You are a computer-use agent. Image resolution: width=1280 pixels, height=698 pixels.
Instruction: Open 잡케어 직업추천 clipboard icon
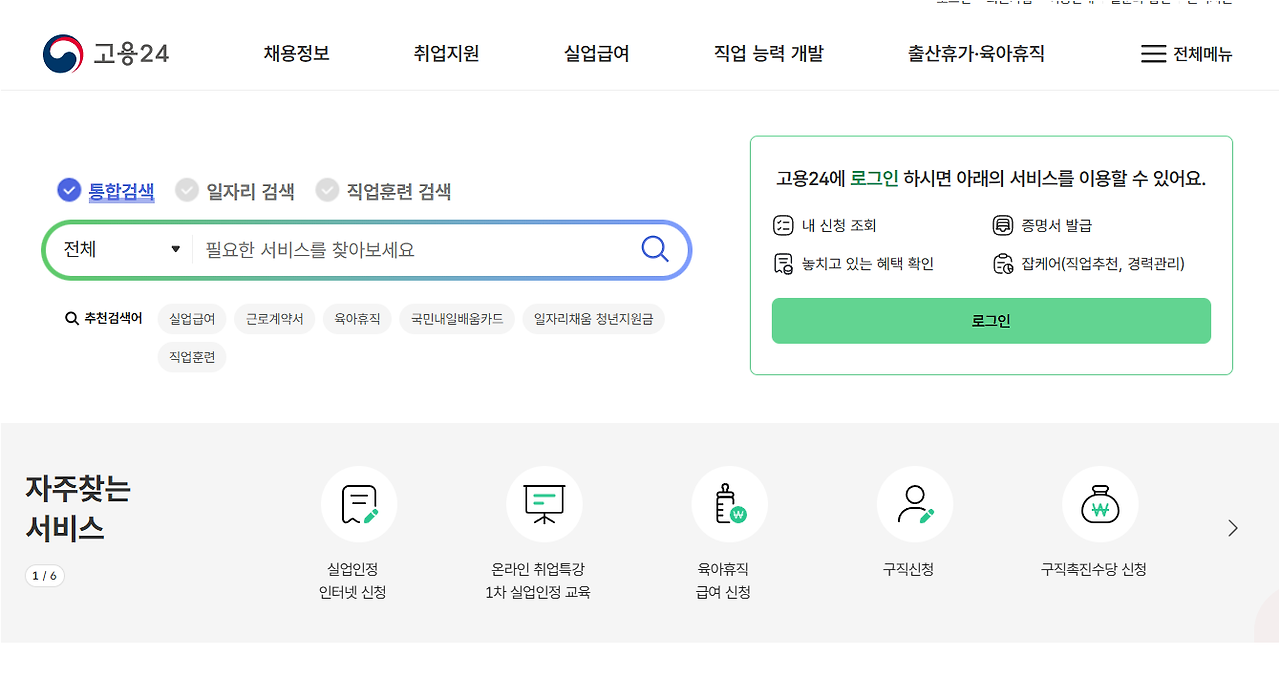point(1003,263)
